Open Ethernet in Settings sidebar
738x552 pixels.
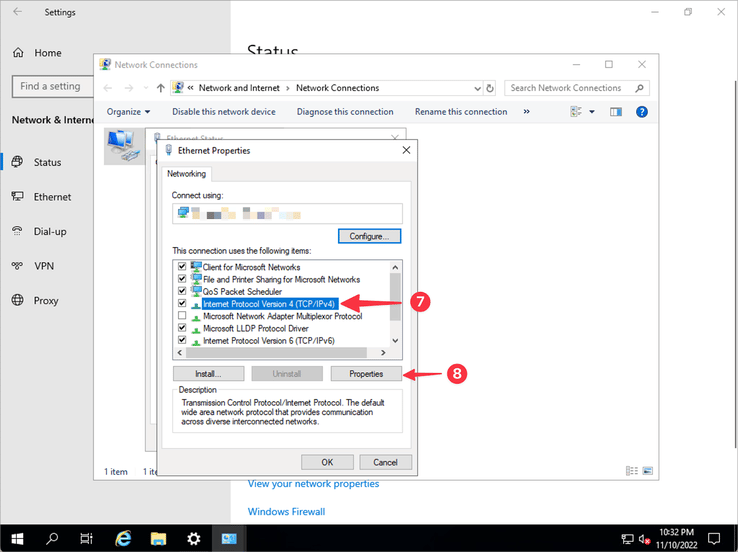point(52,197)
